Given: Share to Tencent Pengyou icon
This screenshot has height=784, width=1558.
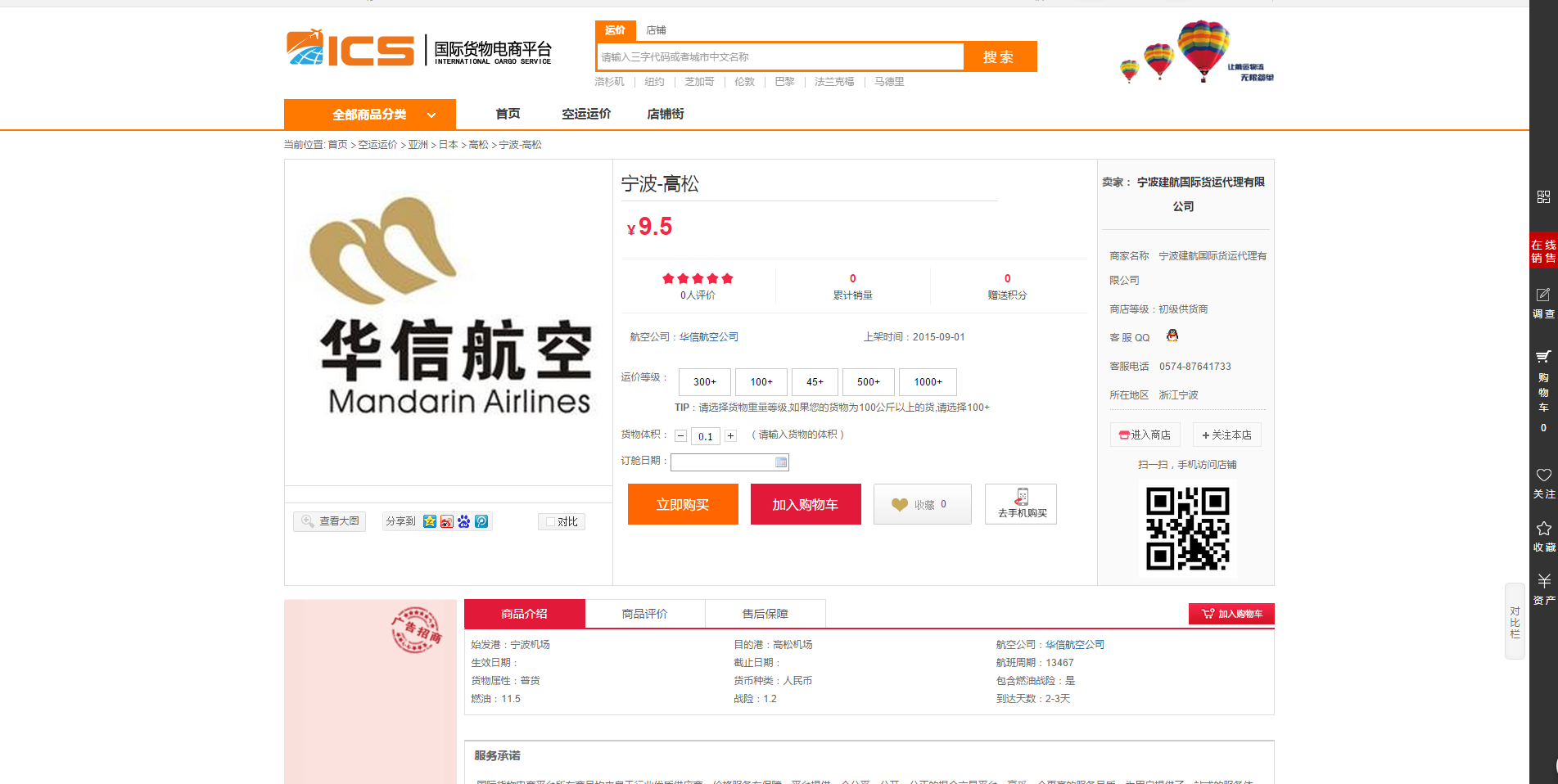Looking at the screenshot, I should [481, 521].
